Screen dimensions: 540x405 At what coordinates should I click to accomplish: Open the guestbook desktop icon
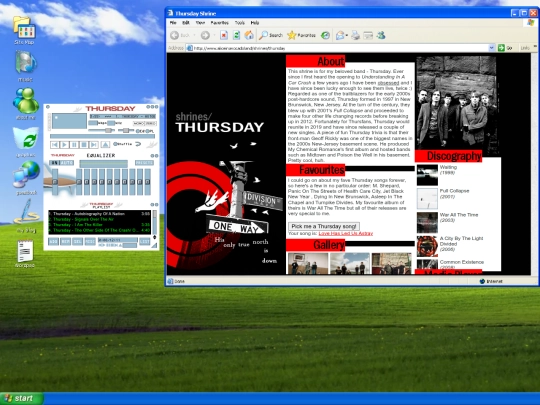click(x=26, y=178)
